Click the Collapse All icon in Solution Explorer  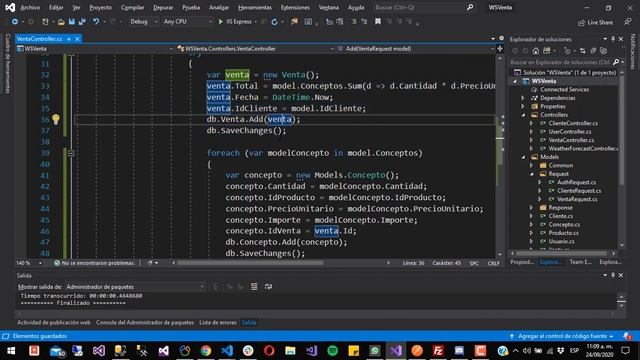(x=593, y=51)
